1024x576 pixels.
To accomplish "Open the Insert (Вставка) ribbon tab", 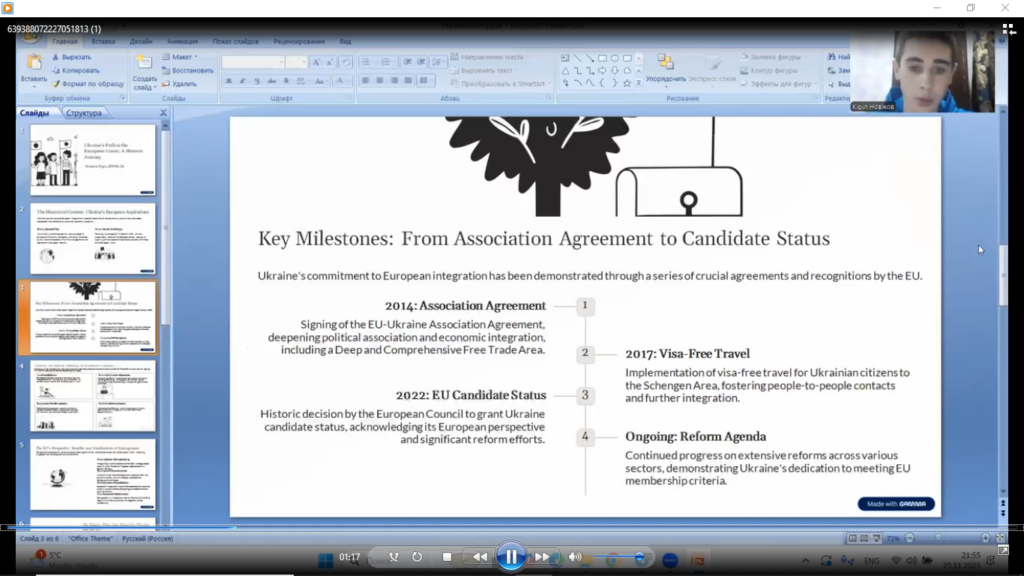I will coord(103,42).
